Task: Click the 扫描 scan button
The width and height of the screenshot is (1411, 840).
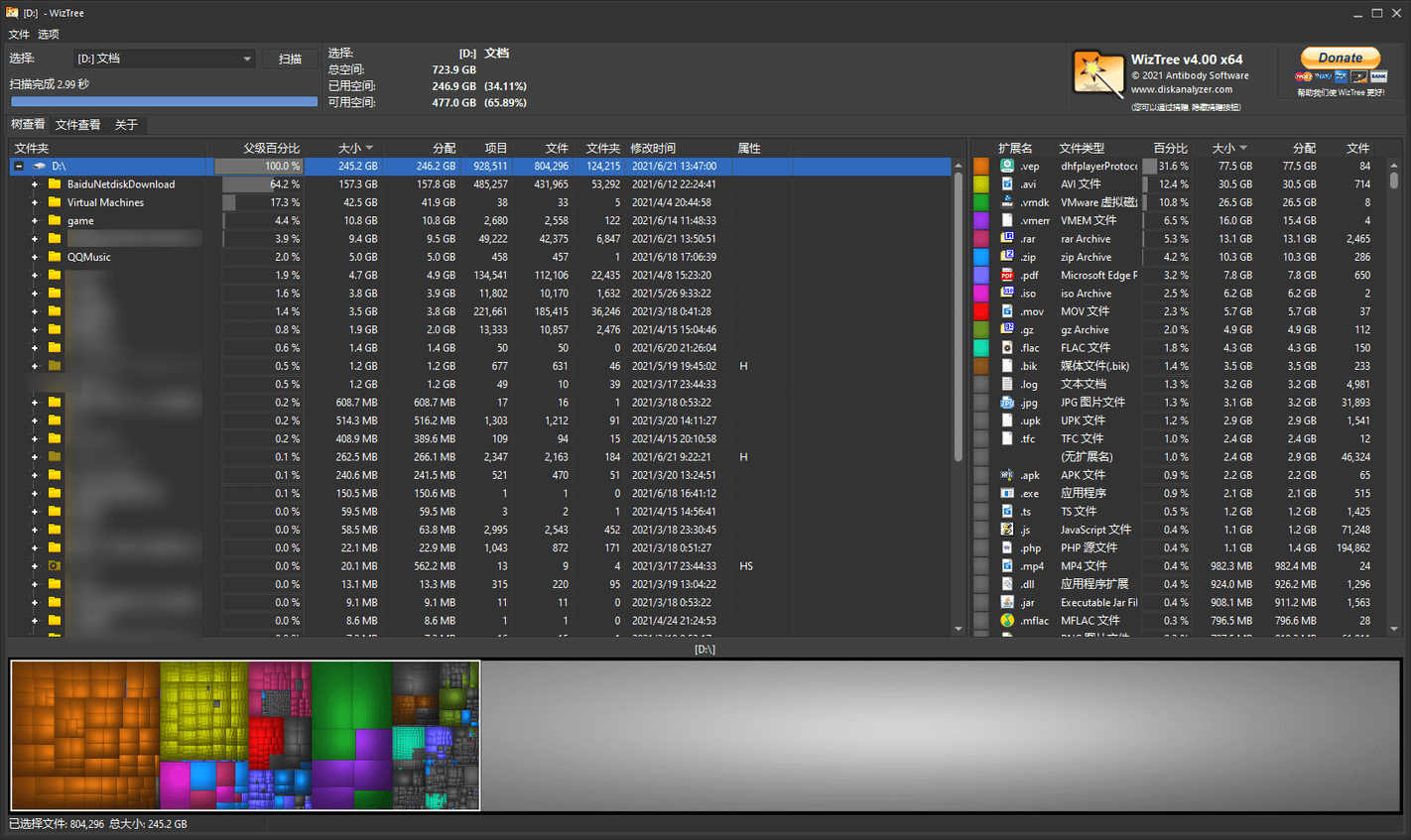Action: (290, 60)
